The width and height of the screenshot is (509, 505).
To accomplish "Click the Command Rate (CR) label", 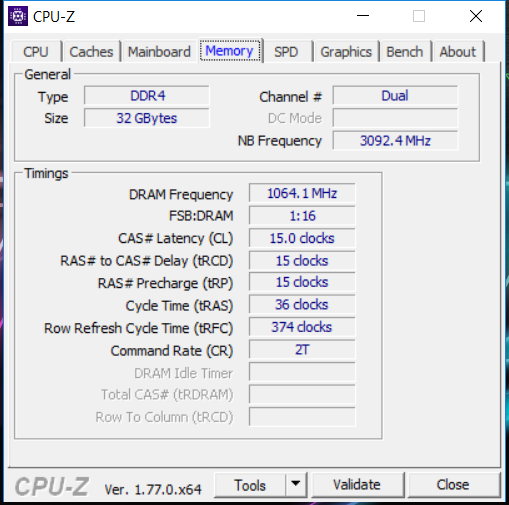I will (x=172, y=351).
